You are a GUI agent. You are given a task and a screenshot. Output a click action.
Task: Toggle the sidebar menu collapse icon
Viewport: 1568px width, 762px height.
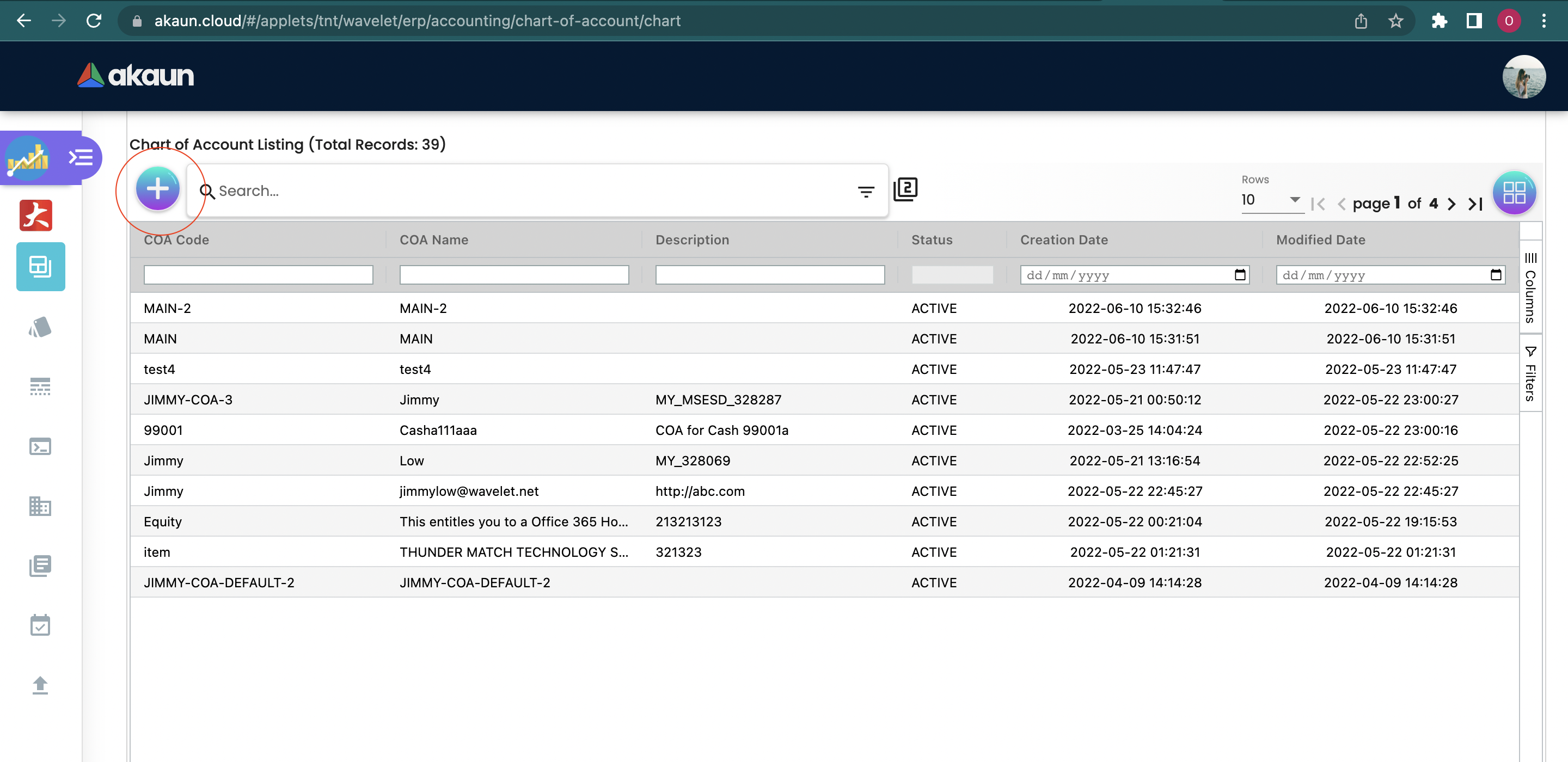tap(81, 158)
